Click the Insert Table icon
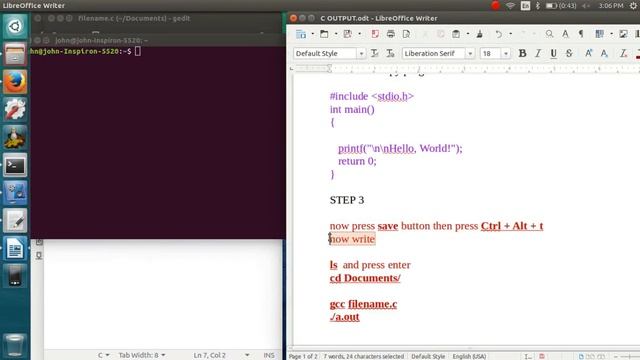This screenshot has width=640, height=360. (600, 34)
